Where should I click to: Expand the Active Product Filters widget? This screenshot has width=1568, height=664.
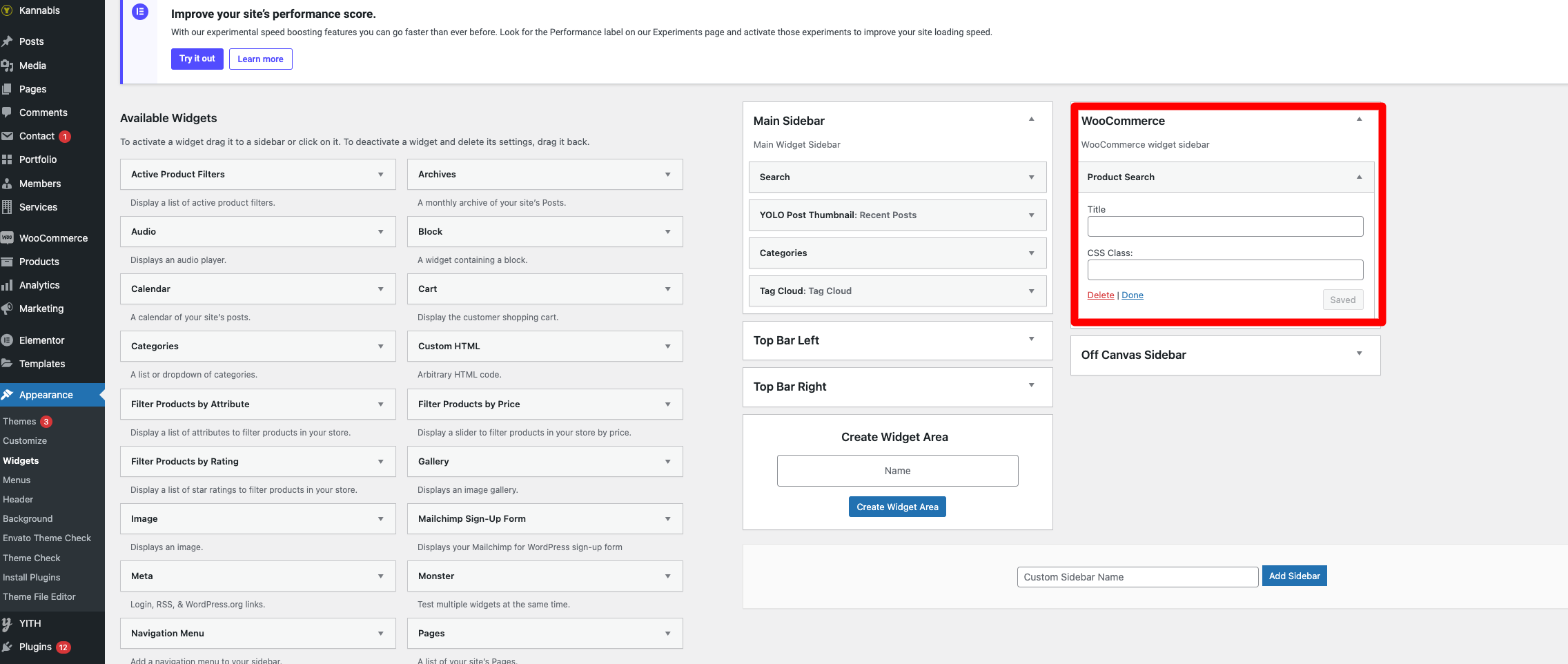pyautogui.click(x=381, y=175)
